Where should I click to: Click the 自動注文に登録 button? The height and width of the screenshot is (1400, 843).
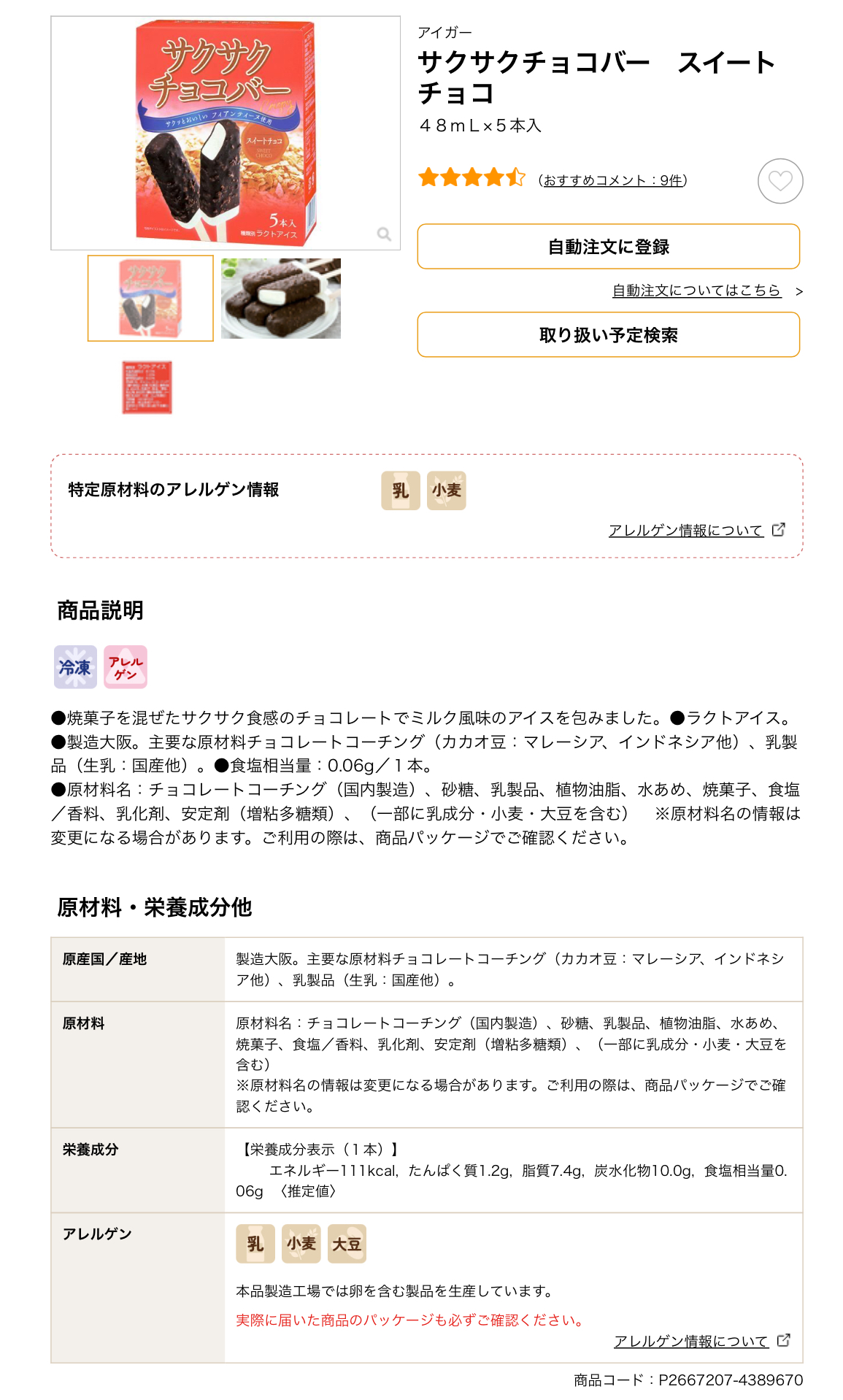(x=609, y=247)
